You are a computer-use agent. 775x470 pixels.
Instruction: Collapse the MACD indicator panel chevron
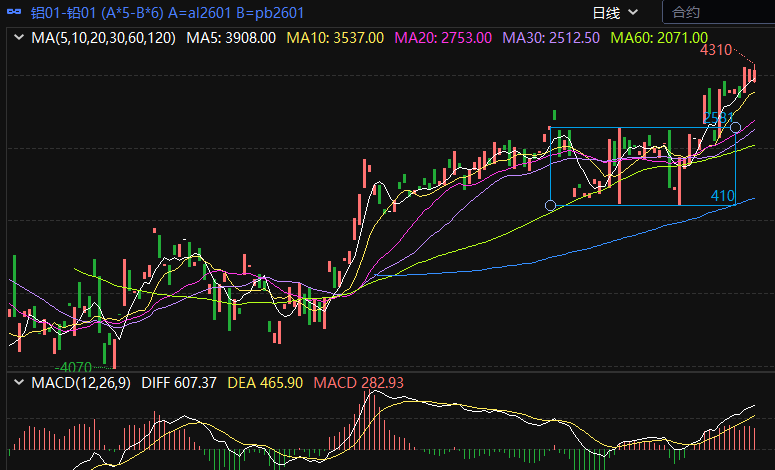pos(18,383)
